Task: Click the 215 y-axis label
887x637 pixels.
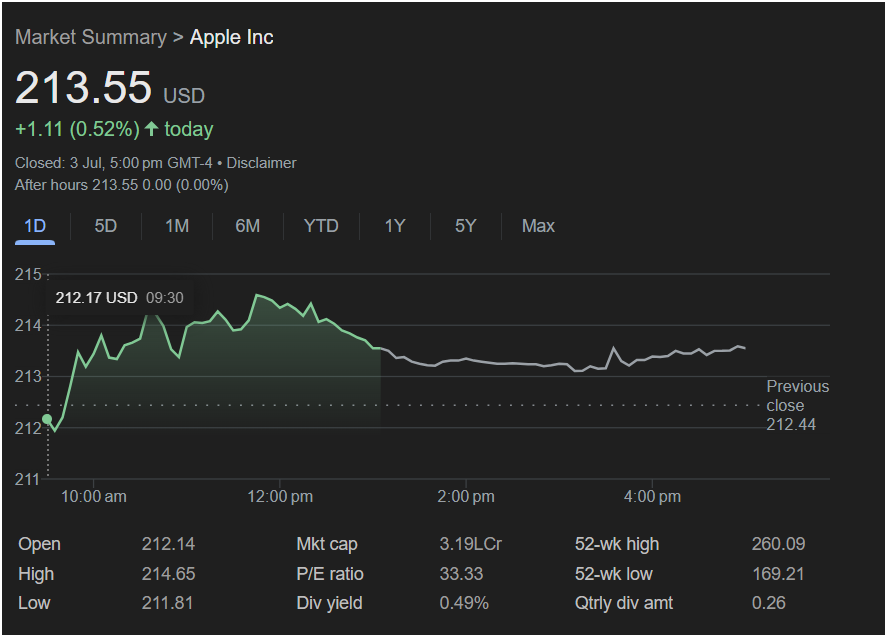Action: pyautogui.click(x=28, y=274)
